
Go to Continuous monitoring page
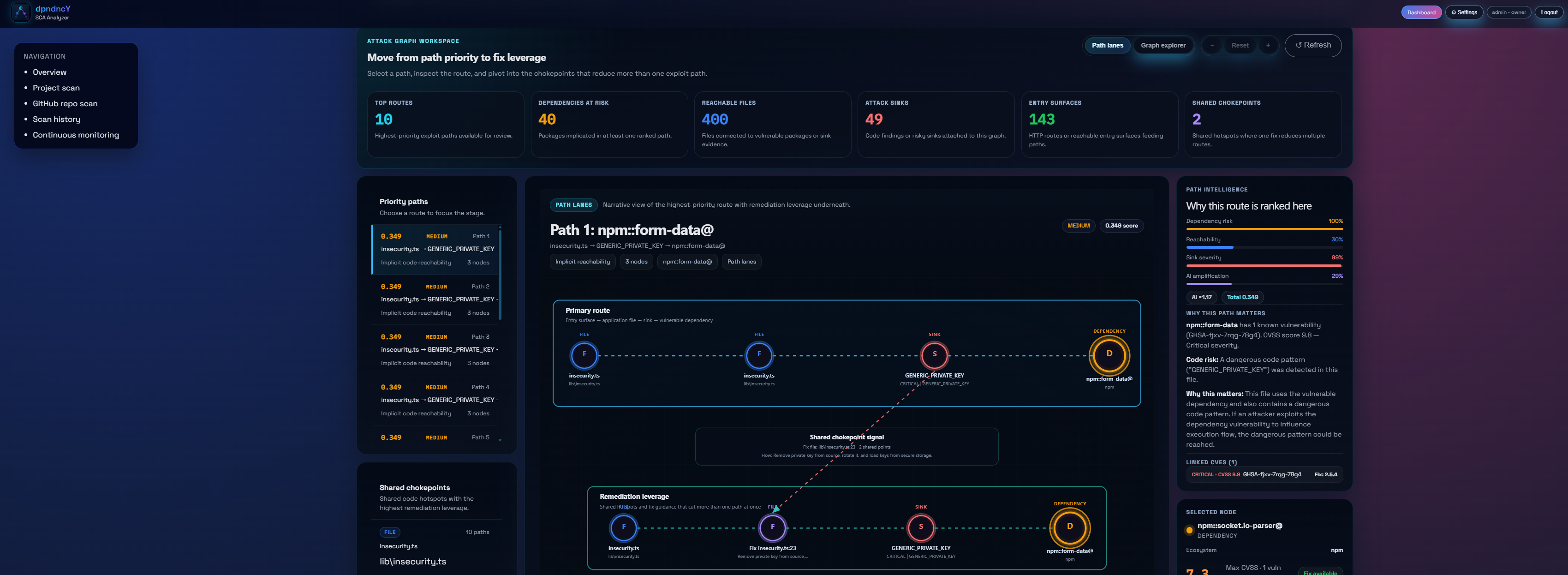pyautogui.click(x=76, y=135)
